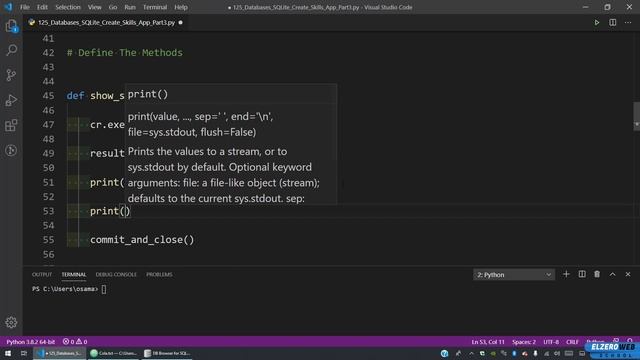Open the Go menu

click(x=113, y=7)
